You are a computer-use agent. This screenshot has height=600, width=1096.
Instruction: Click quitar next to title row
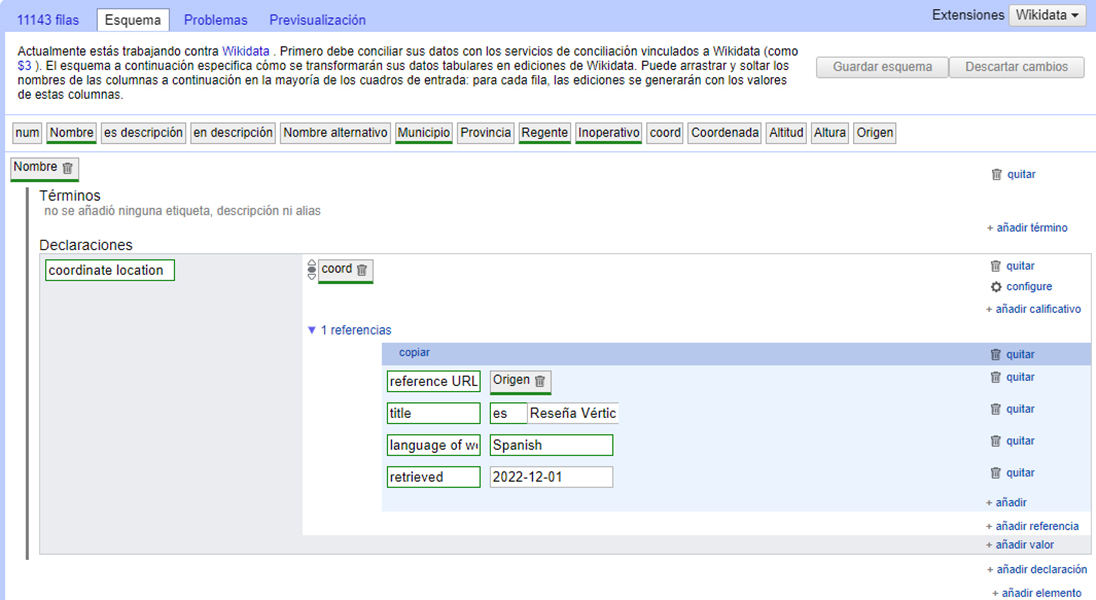pyautogui.click(x=1012, y=409)
